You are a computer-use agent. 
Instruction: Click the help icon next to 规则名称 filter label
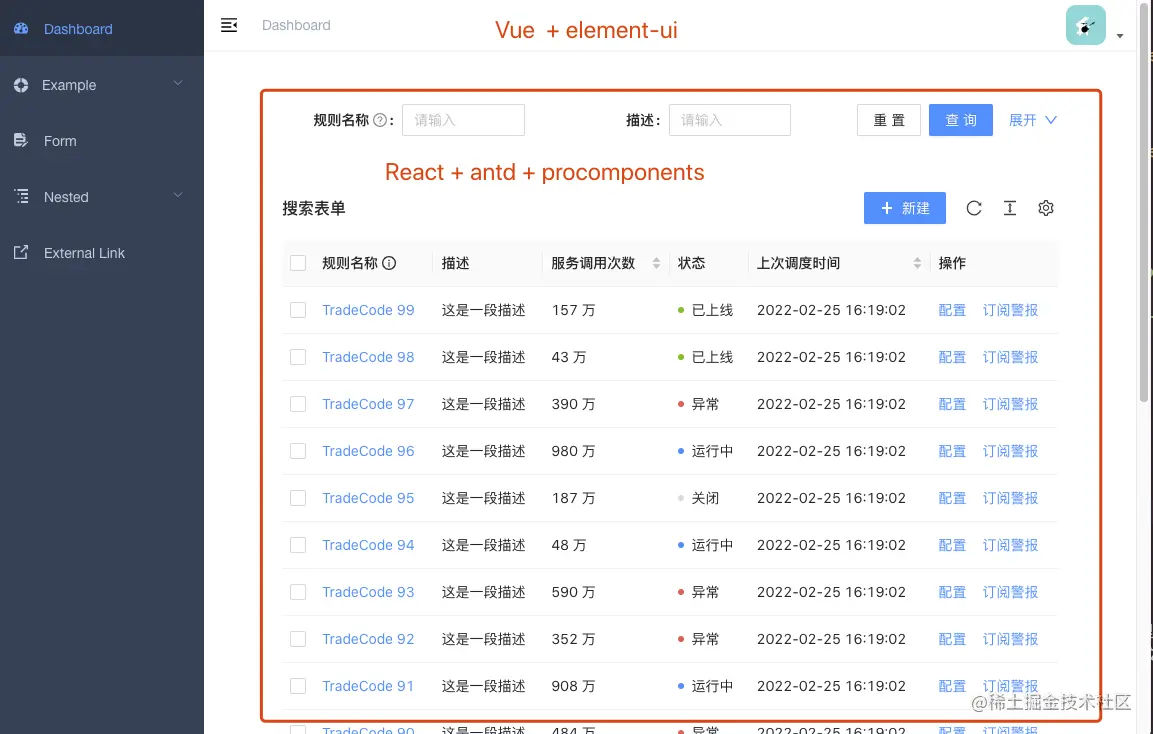point(379,120)
